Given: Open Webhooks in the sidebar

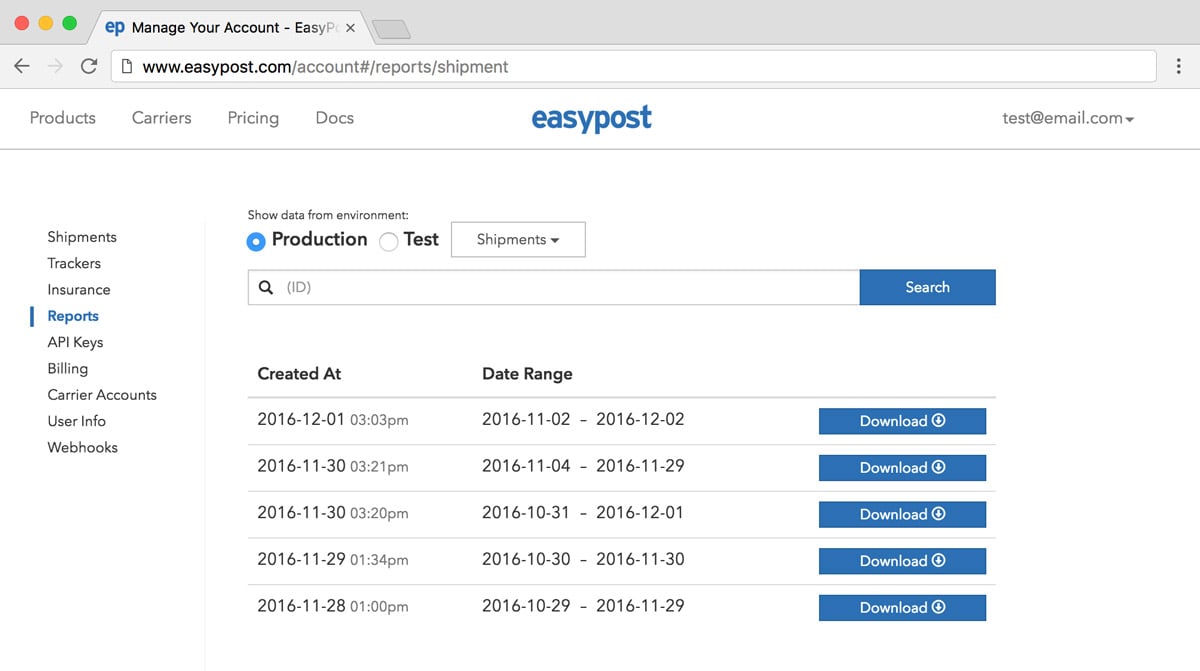Looking at the screenshot, I should click(83, 447).
